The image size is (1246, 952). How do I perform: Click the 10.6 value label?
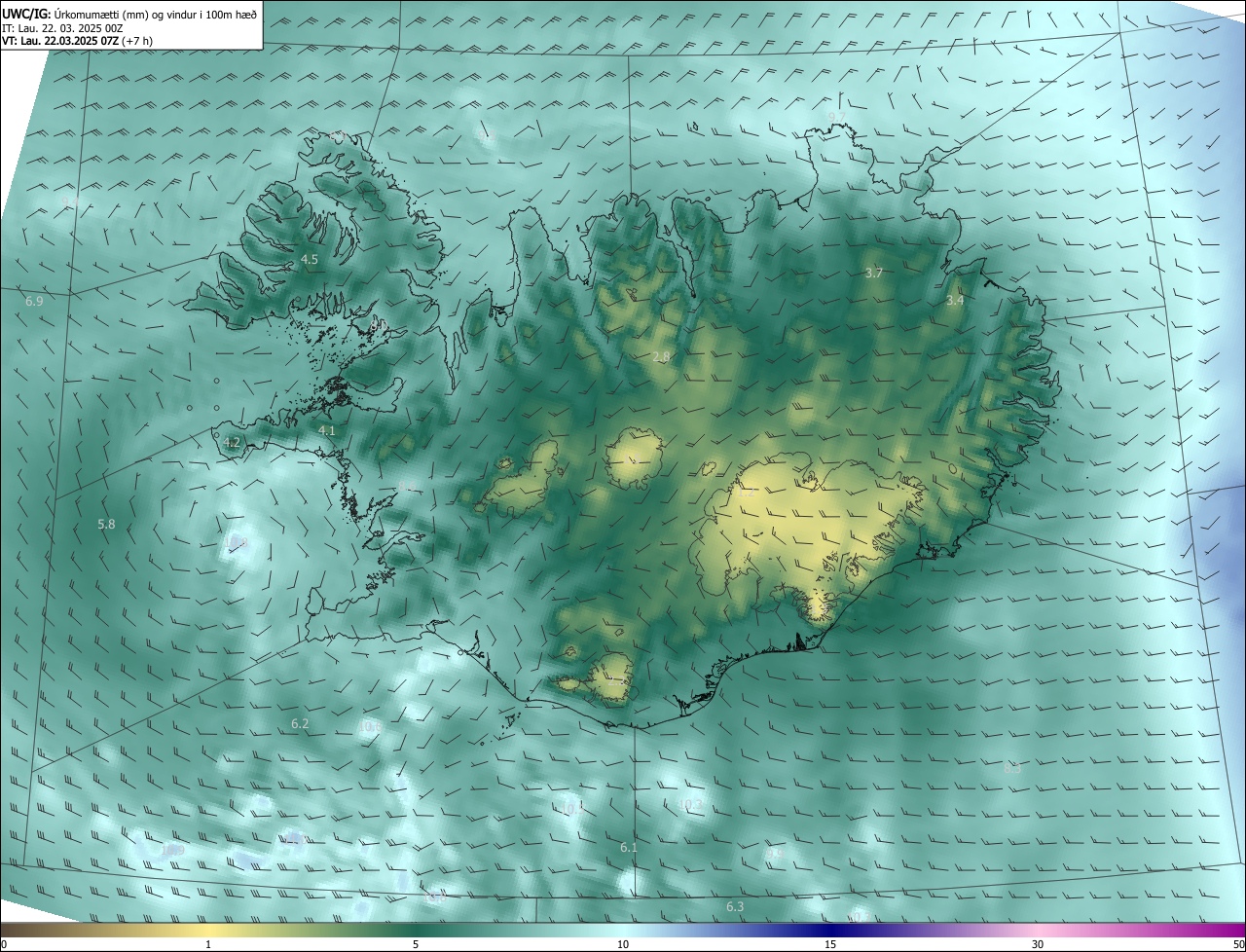click(x=370, y=726)
